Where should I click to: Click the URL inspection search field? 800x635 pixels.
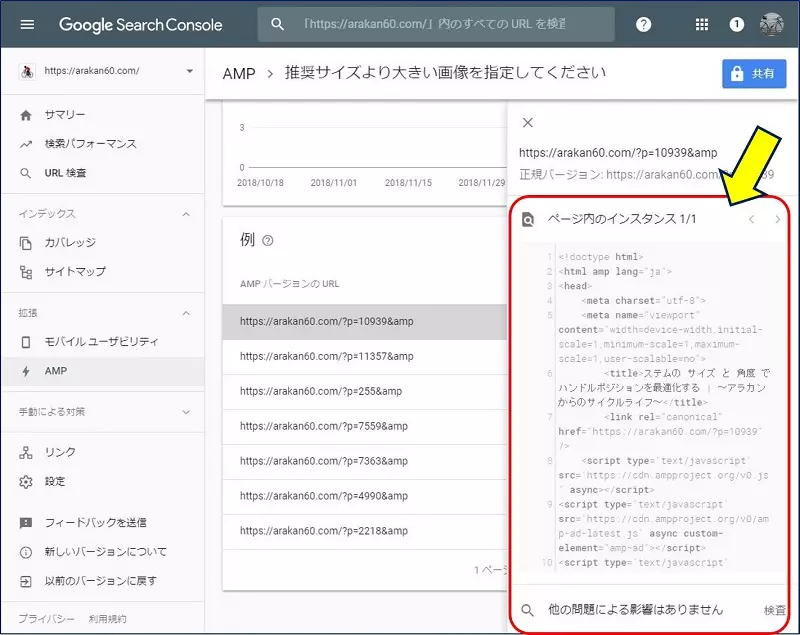436,24
